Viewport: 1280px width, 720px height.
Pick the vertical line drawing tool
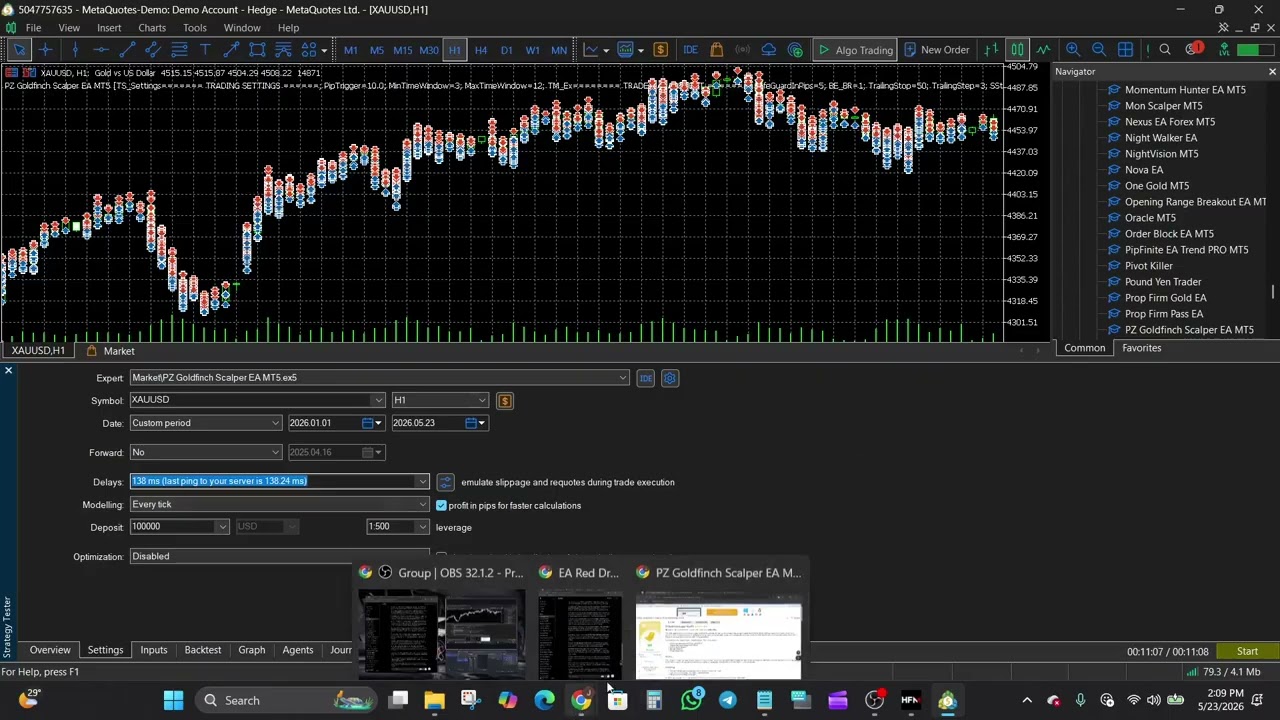[x=74, y=50]
